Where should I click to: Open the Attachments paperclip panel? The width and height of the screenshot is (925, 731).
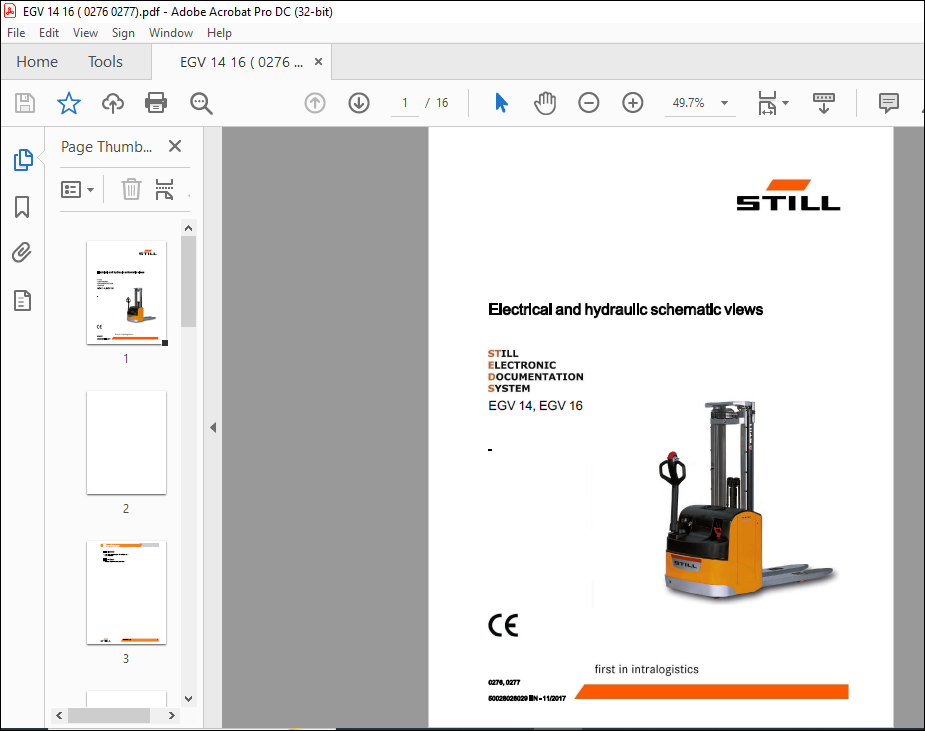tap(22, 253)
